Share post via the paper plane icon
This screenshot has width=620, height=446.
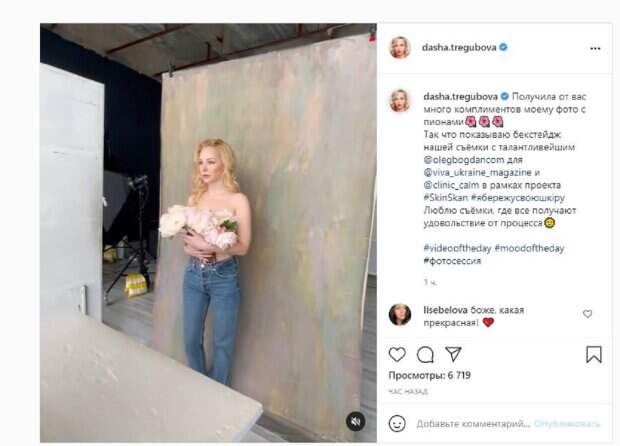point(453,354)
